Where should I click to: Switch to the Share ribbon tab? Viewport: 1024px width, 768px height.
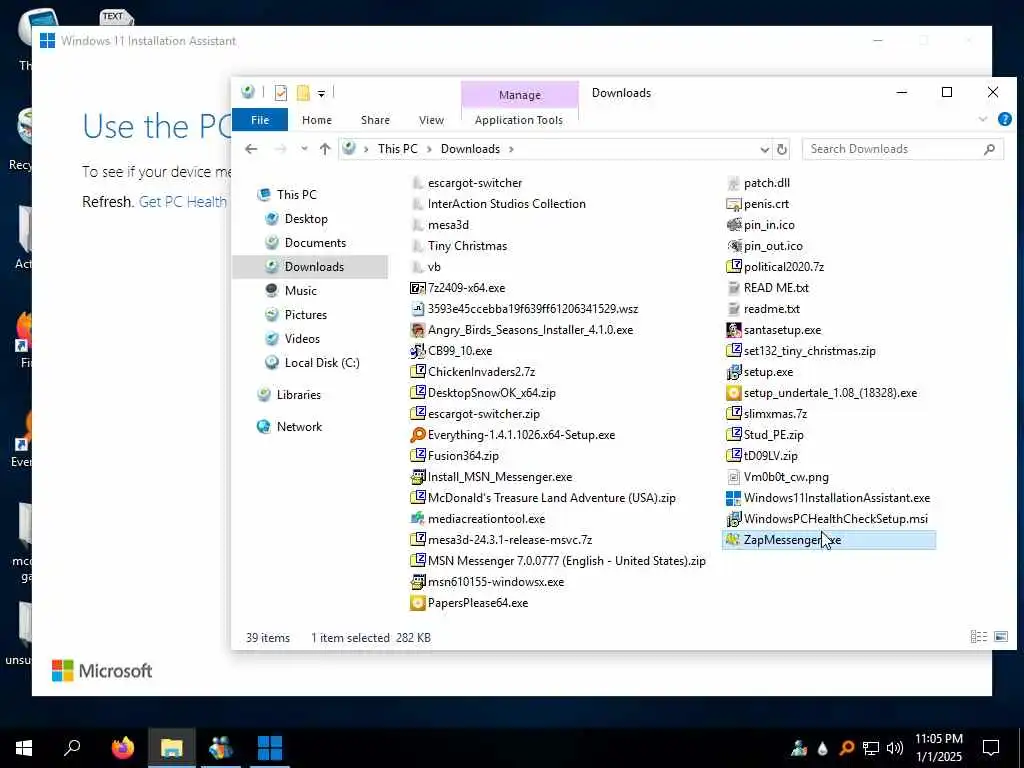pyautogui.click(x=376, y=120)
